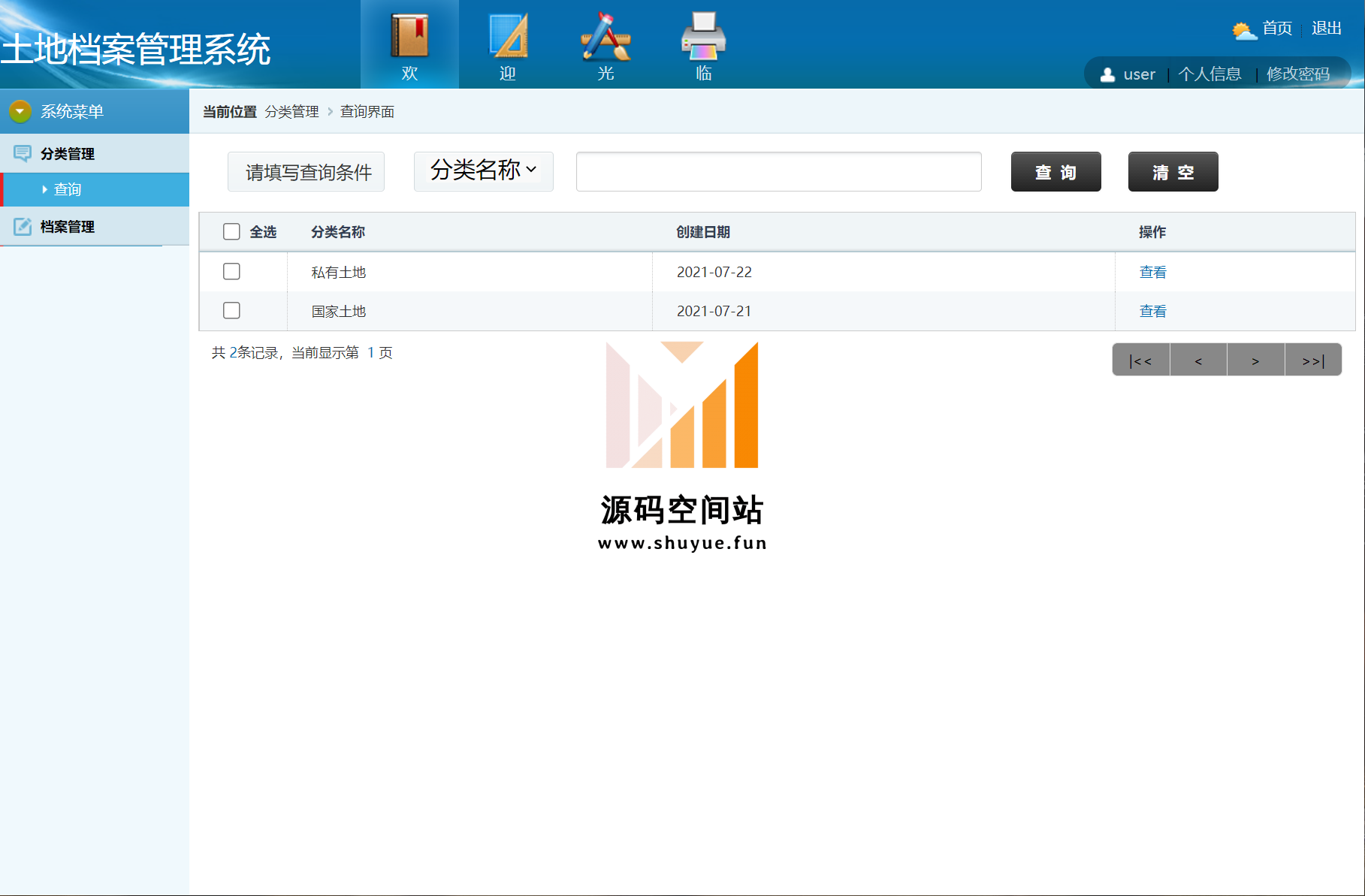Click the query text input field
This screenshot has width=1365, height=896.
coord(778,171)
